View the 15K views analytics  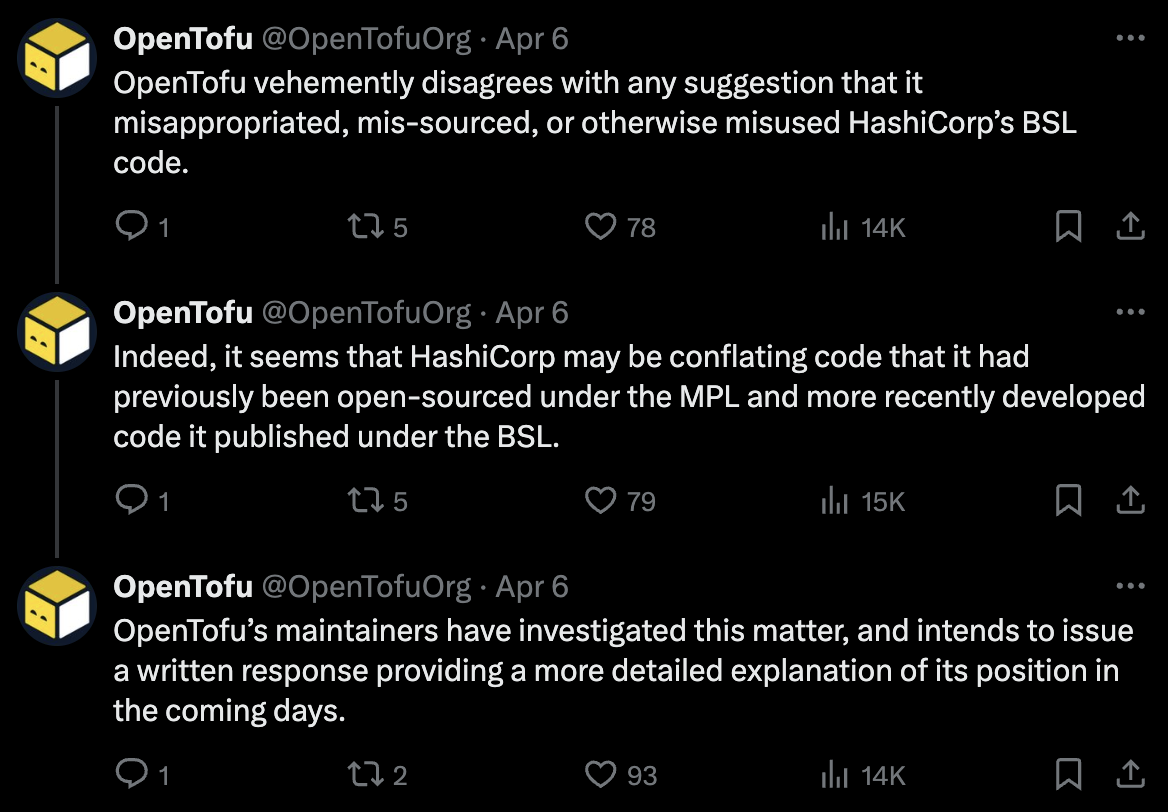click(x=834, y=501)
